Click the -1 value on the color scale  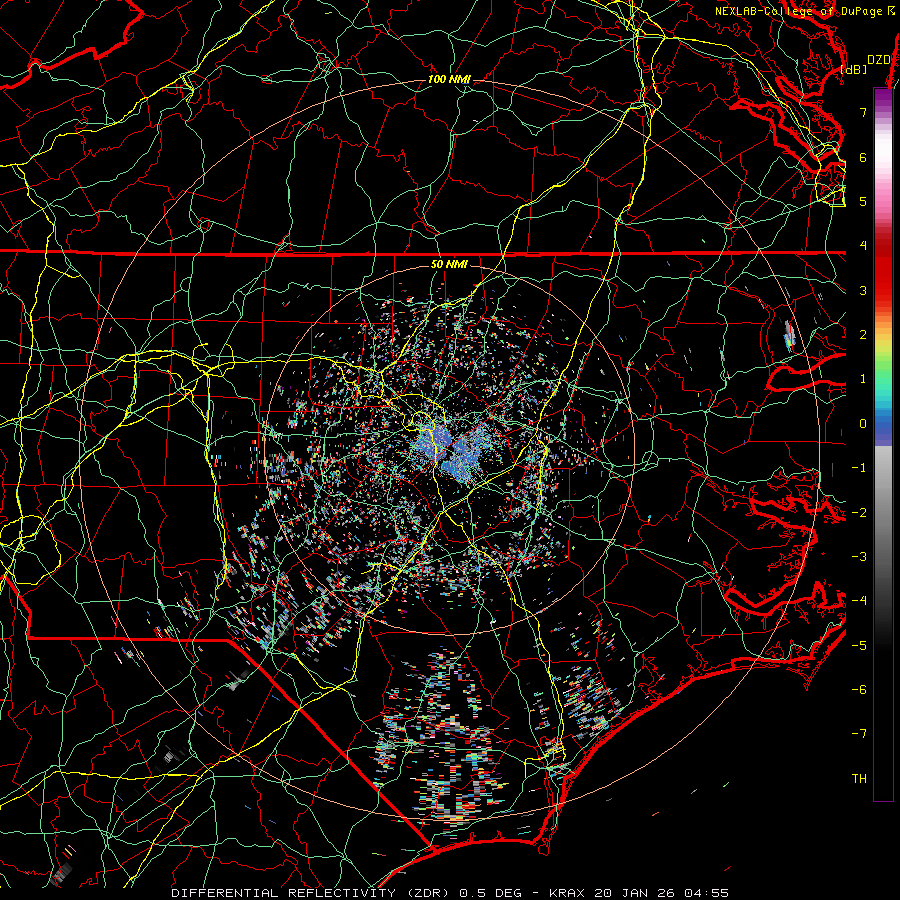859,468
